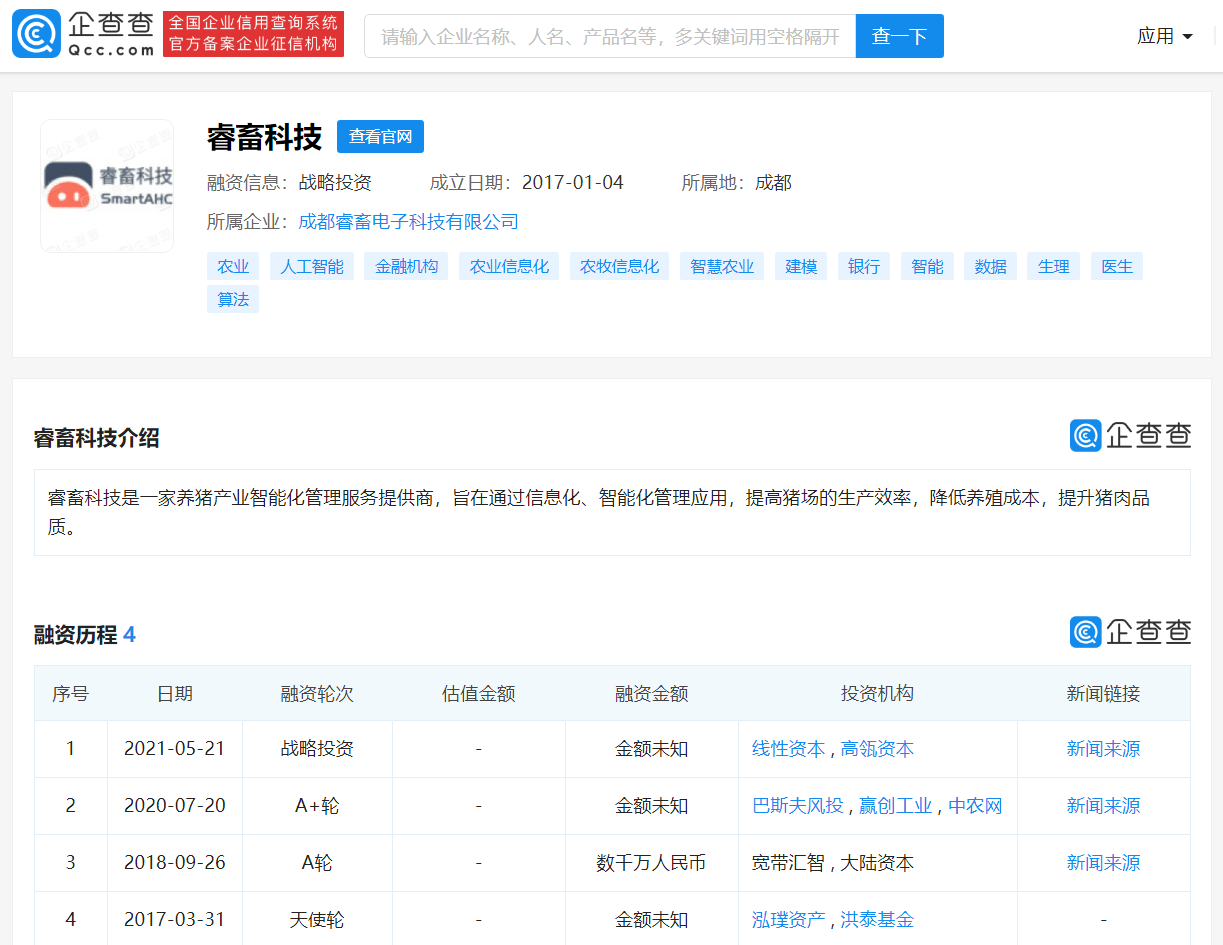Open investor 巴斯夫风投 link
The width and height of the screenshot is (1223, 945).
click(798, 806)
